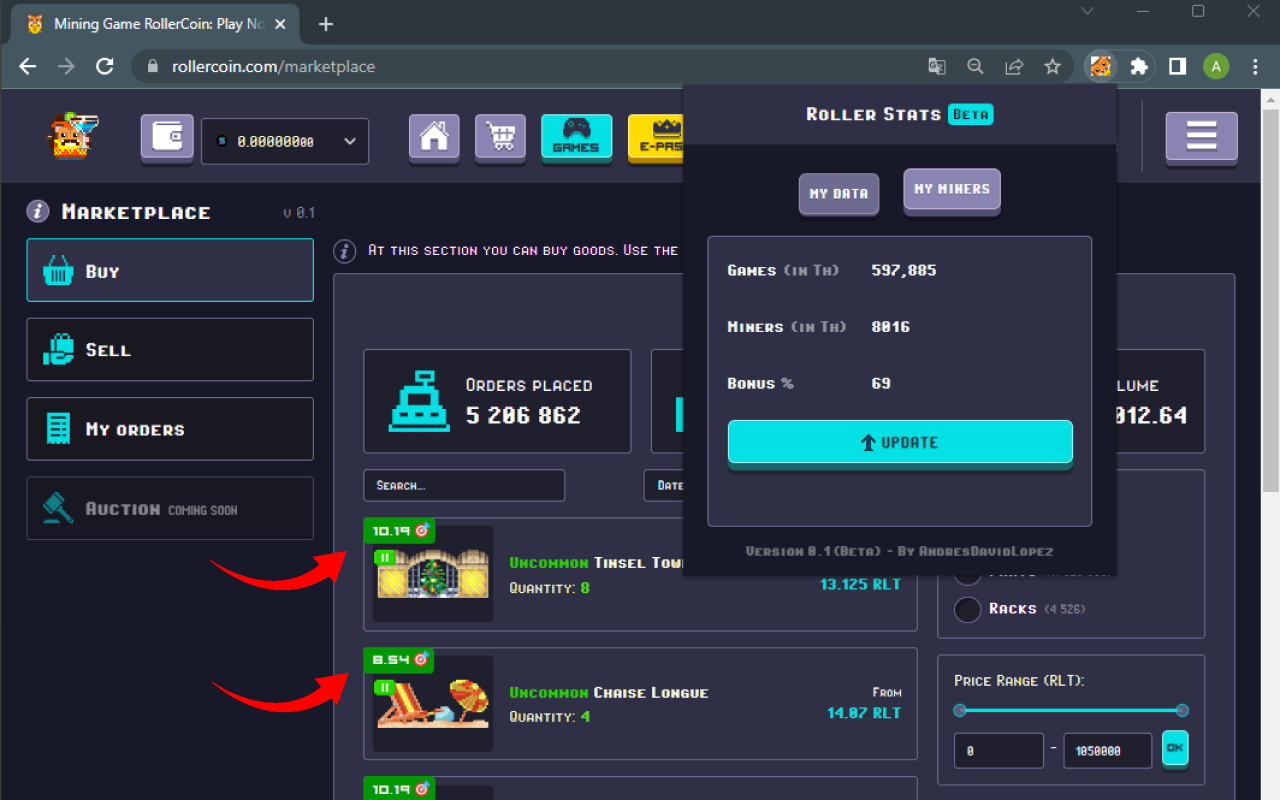Click the right price range slider handle
1280x800 pixels.
tap(1182, 711)
